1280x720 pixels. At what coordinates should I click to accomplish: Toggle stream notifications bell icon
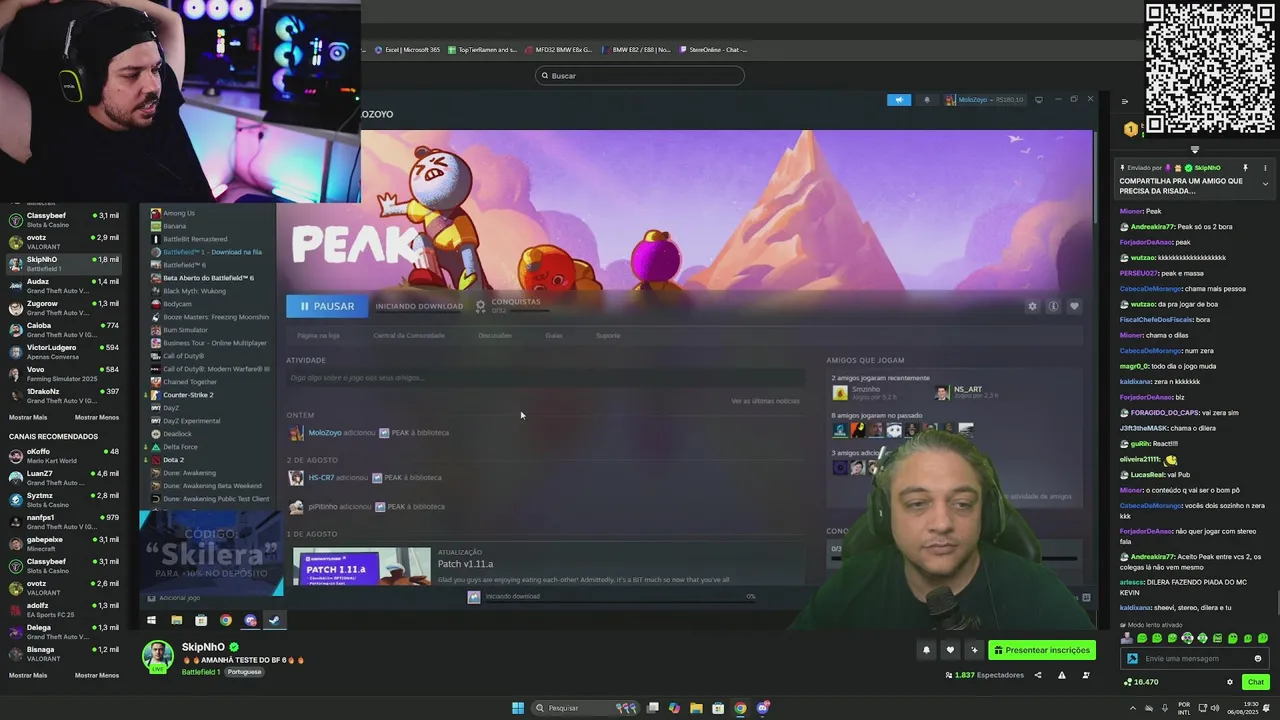tap(926, 650)
